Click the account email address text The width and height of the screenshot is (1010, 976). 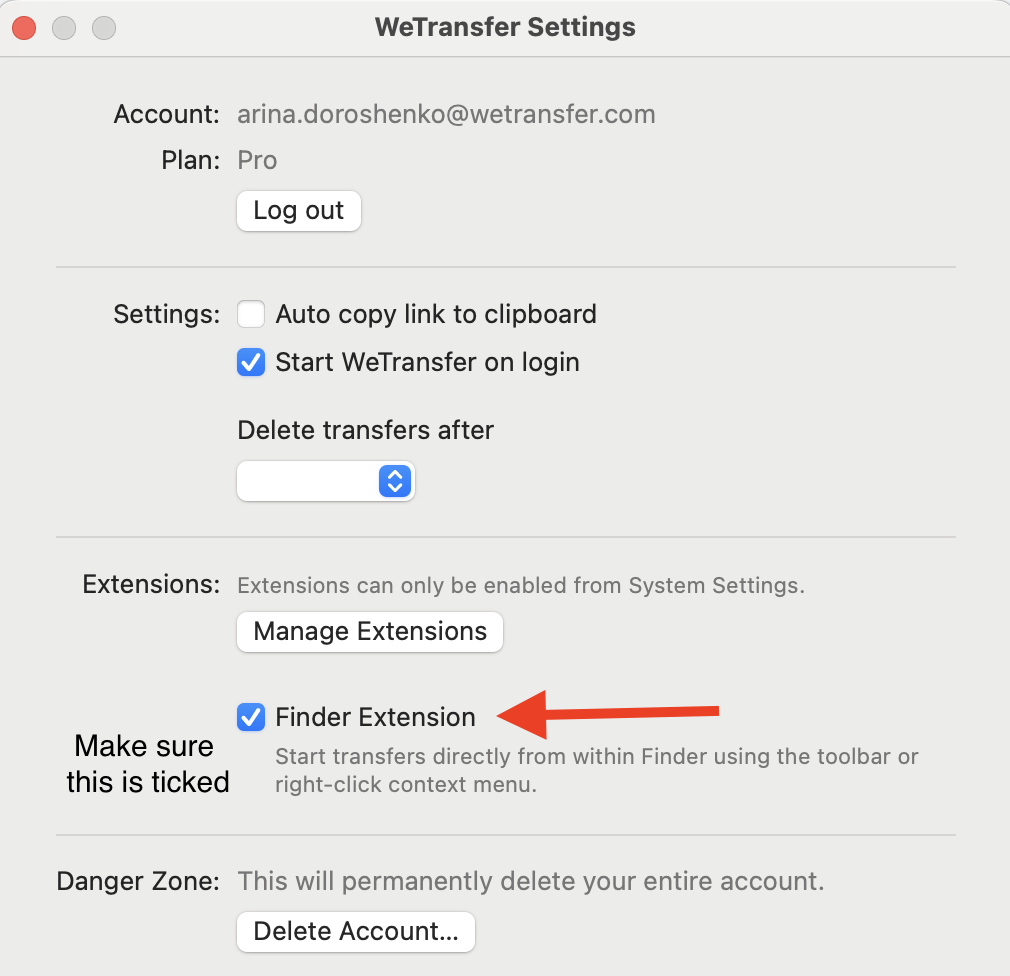tap(446, 114)
